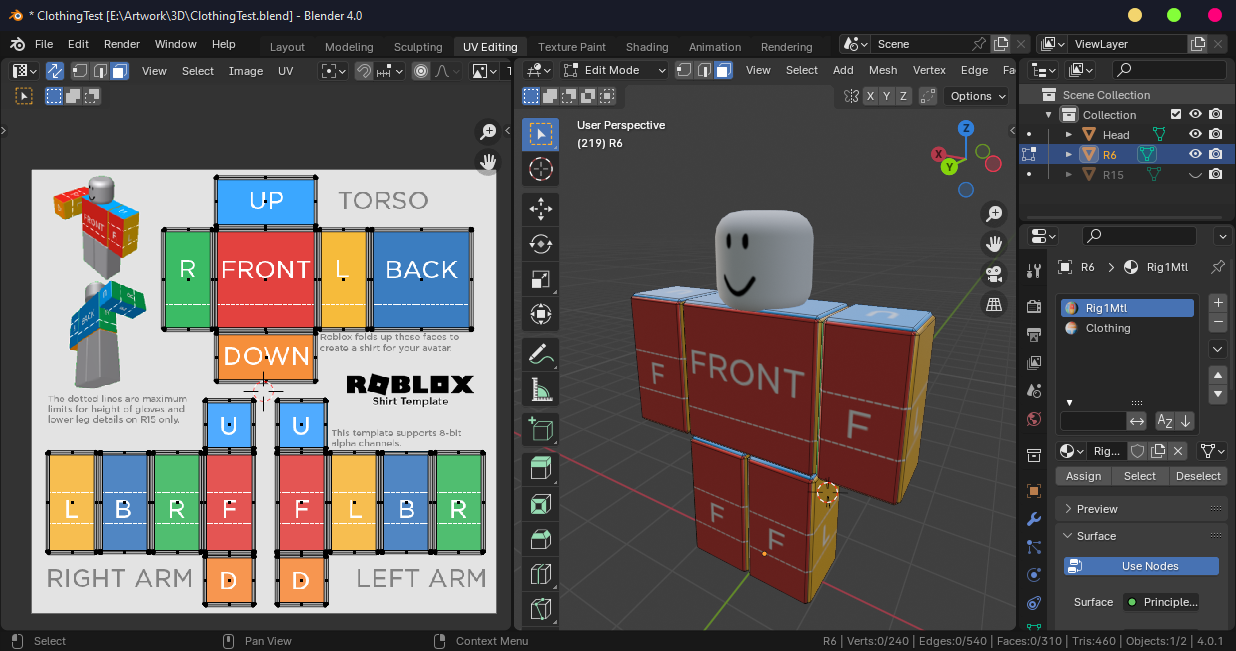This screenshot has width=1236, height=651.
Task: Select the Rotate tool
Action: coord(541,244)
